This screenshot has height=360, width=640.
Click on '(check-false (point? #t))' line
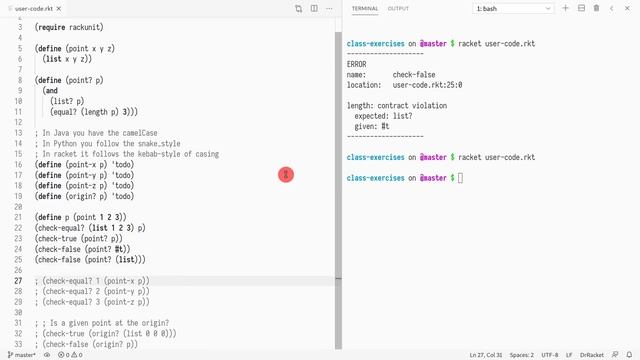(x=82, y=249)
